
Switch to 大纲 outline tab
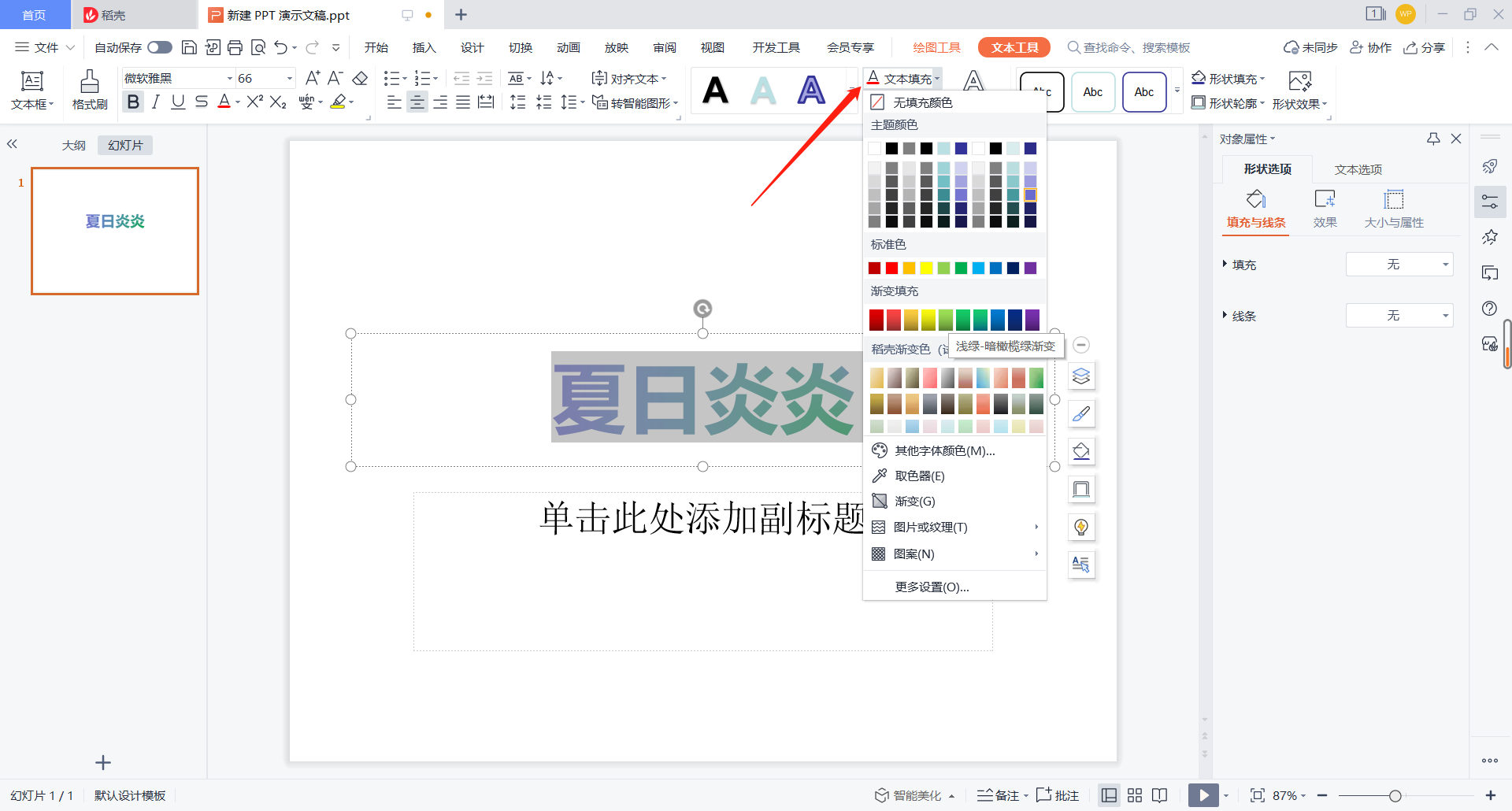point(73,145)
